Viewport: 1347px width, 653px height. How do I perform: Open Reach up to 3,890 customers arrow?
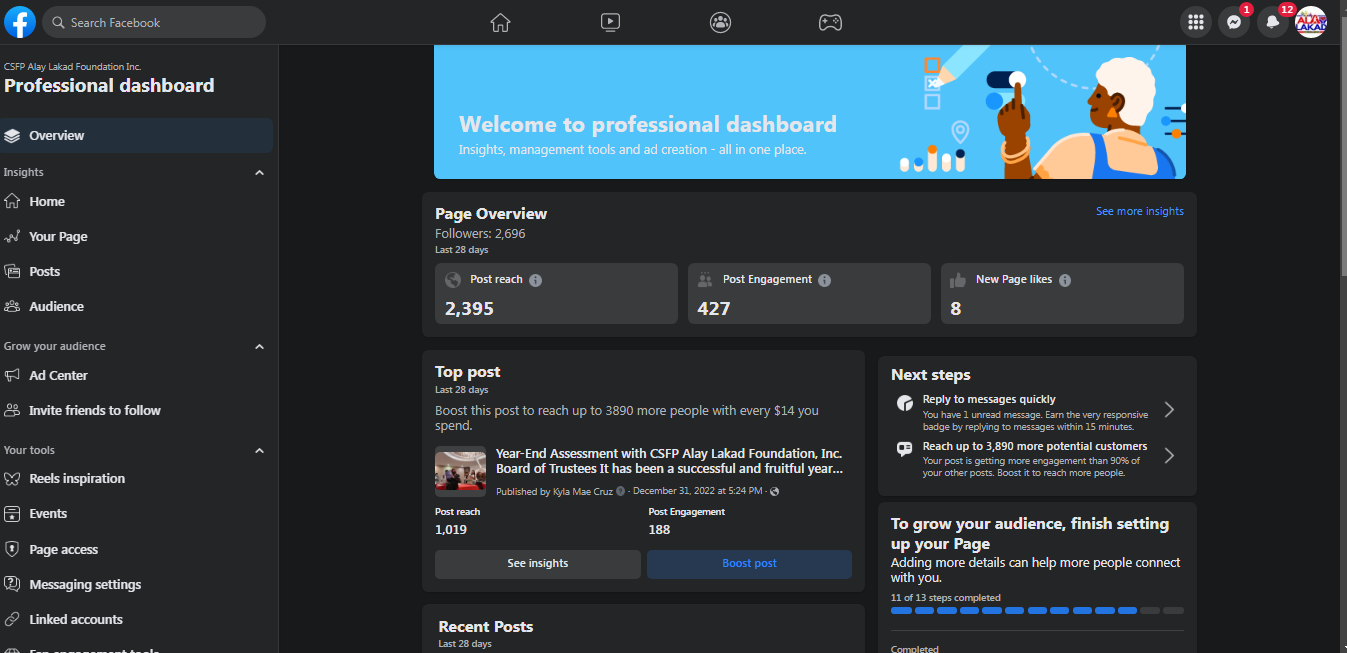(x=1169, y=456)
